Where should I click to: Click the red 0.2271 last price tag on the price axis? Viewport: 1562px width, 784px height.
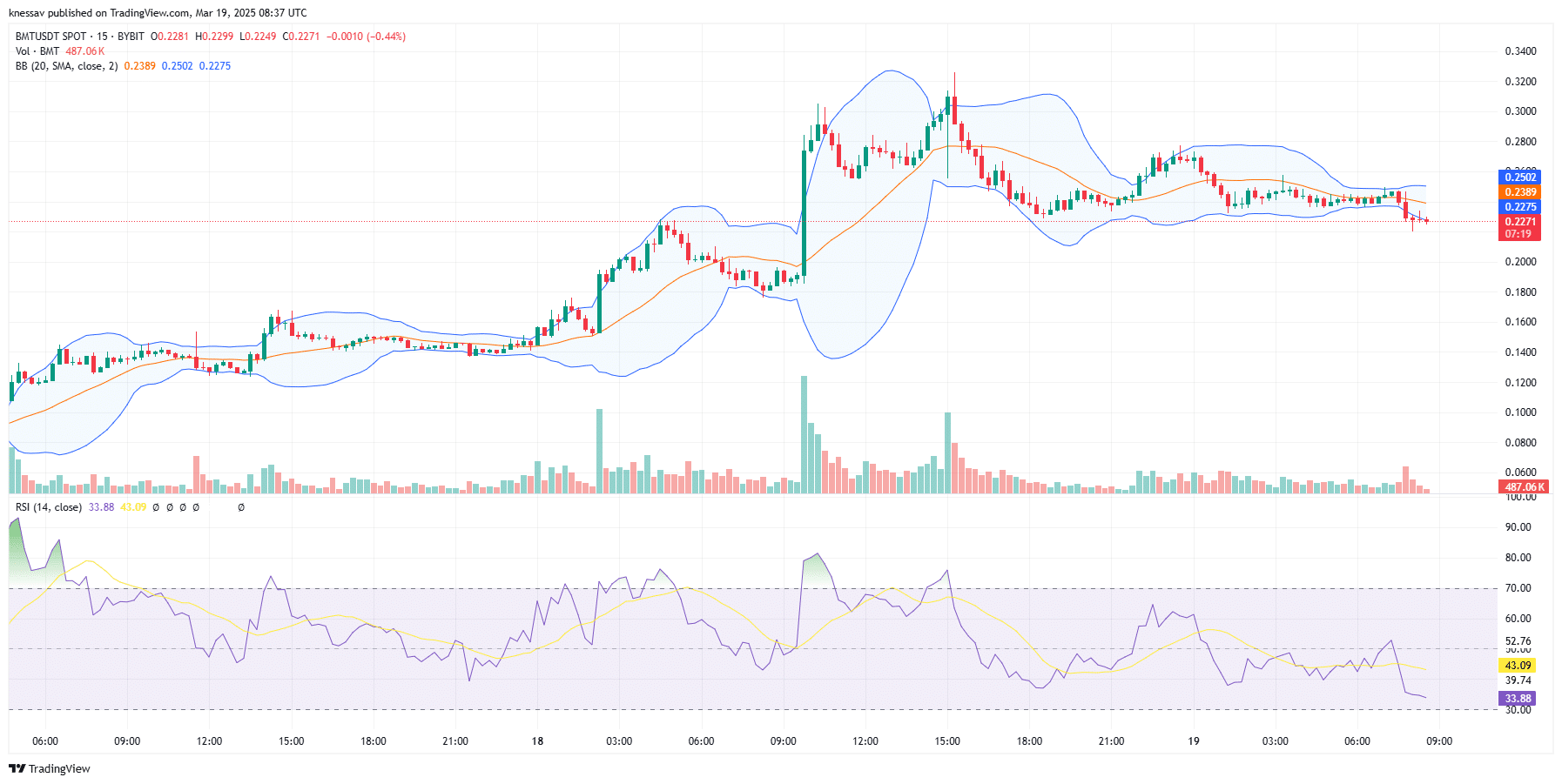coord(1520,222)
